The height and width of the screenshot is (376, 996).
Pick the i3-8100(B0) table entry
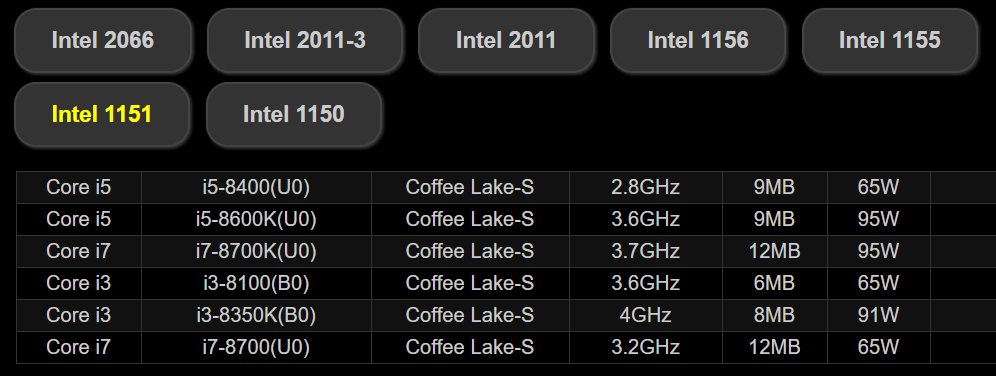pyautogui.click(x=257, y=283)
